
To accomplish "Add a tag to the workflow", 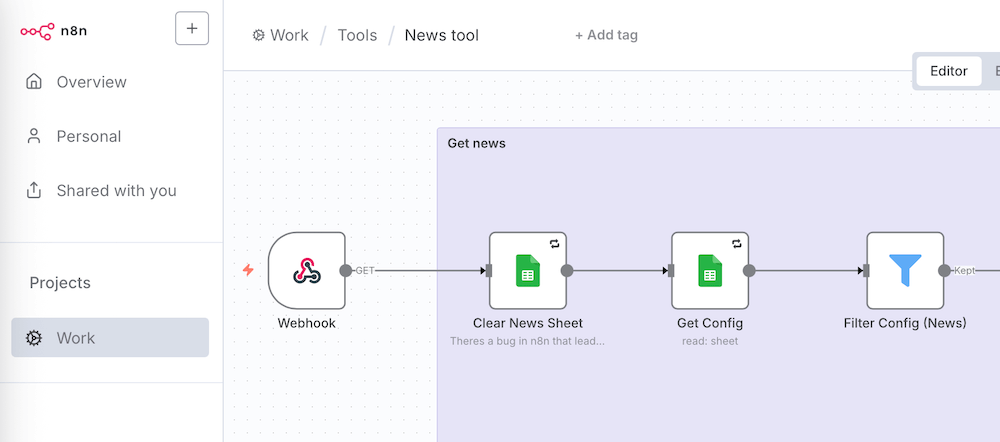I will 606,35.
